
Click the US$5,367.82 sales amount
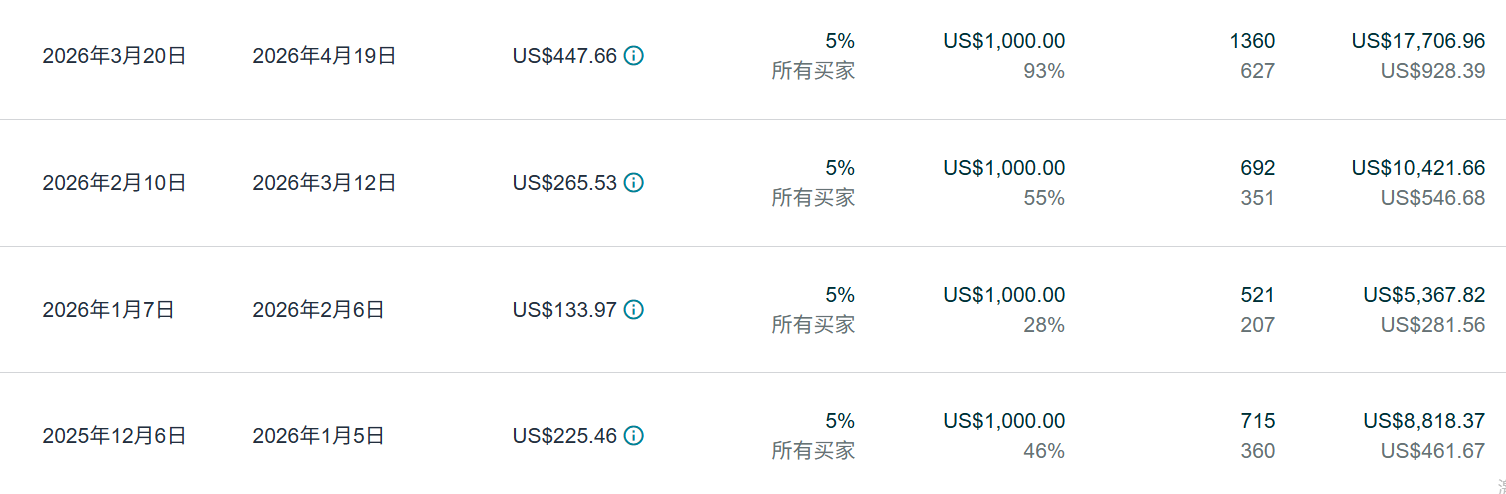[x=1424, y=295]
